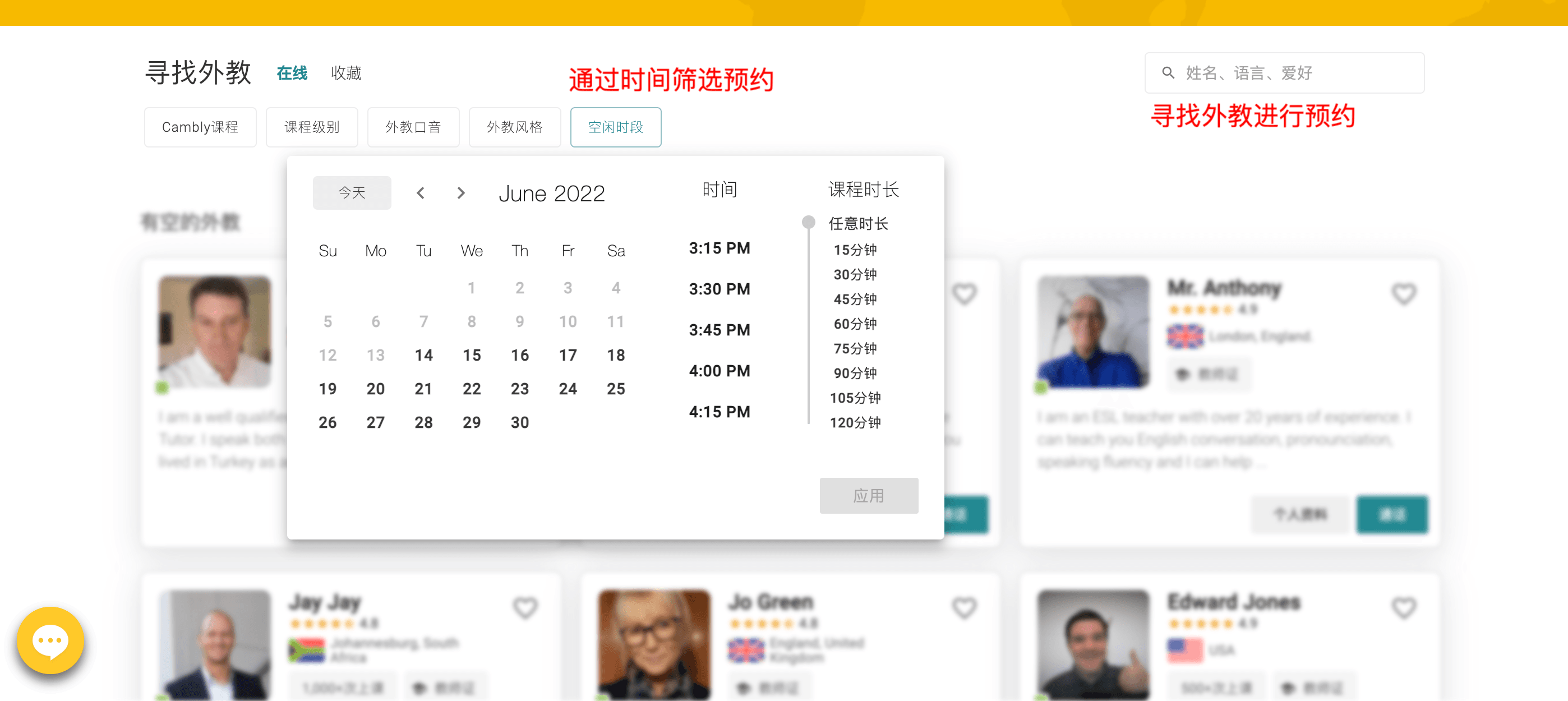Go to the previous month with the left chevron

click(x=420, y=193)
